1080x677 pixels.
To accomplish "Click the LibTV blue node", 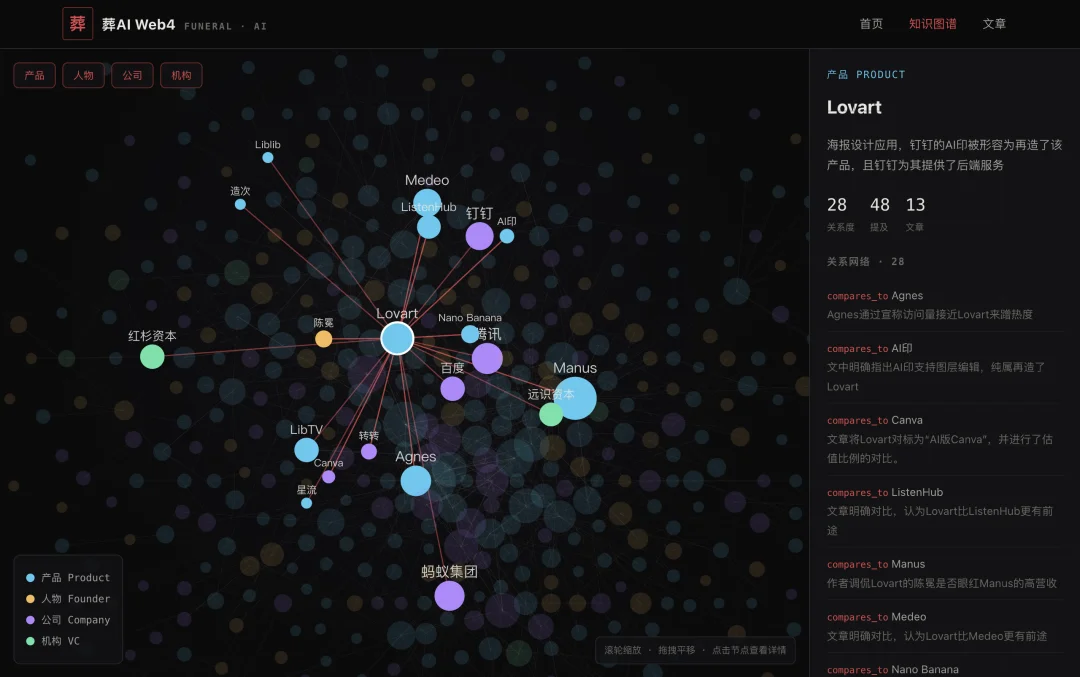I will (307, 450).
